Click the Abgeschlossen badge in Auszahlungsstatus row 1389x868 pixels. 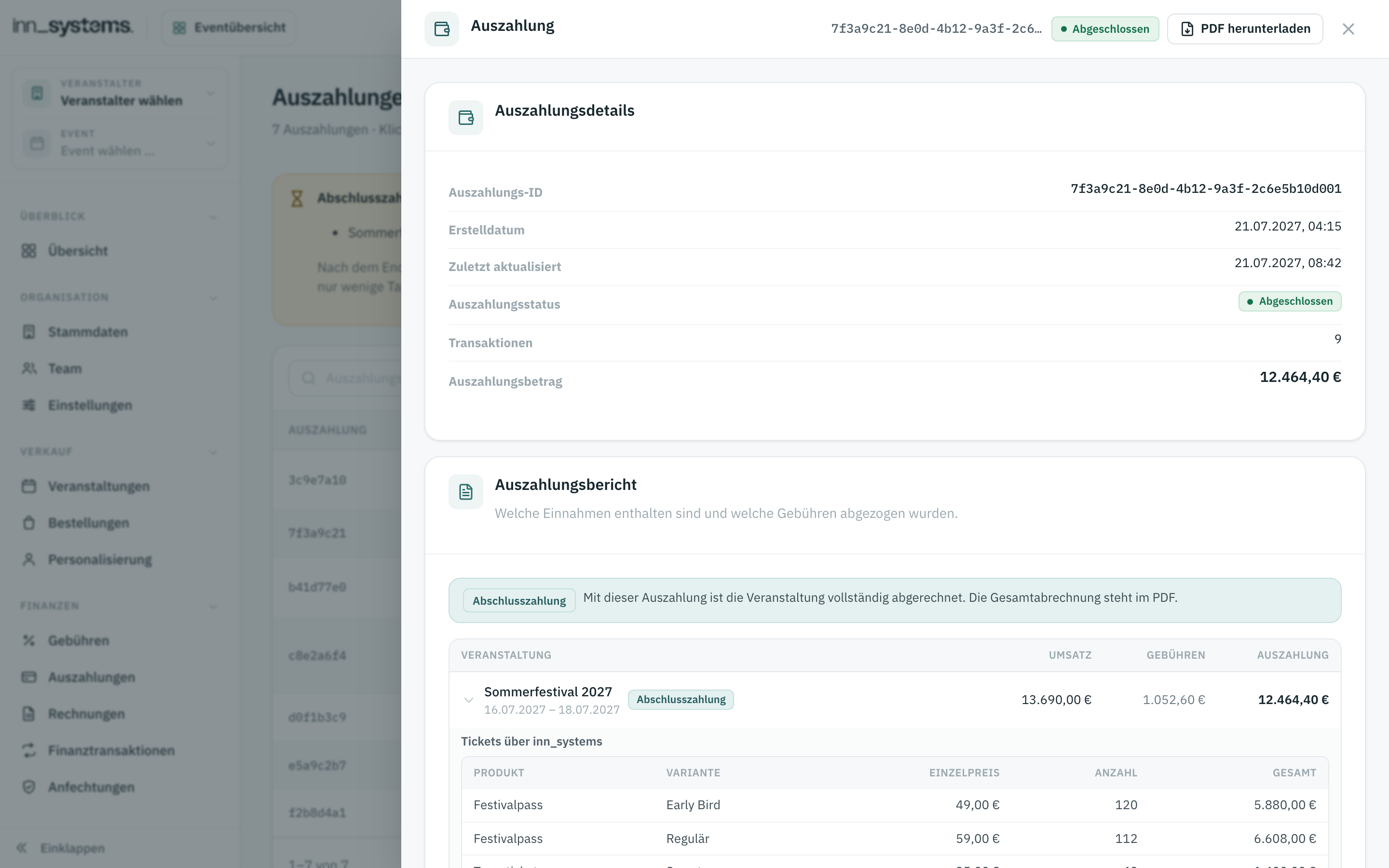coord(1290,301)
